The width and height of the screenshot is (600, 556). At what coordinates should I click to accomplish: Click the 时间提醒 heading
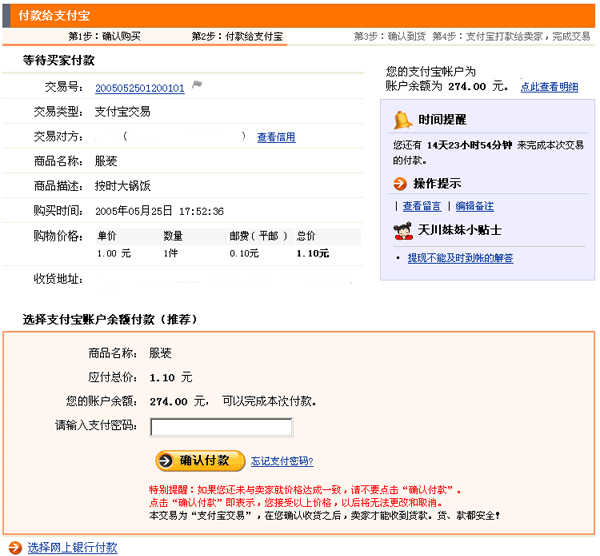[x=442, y=120]
